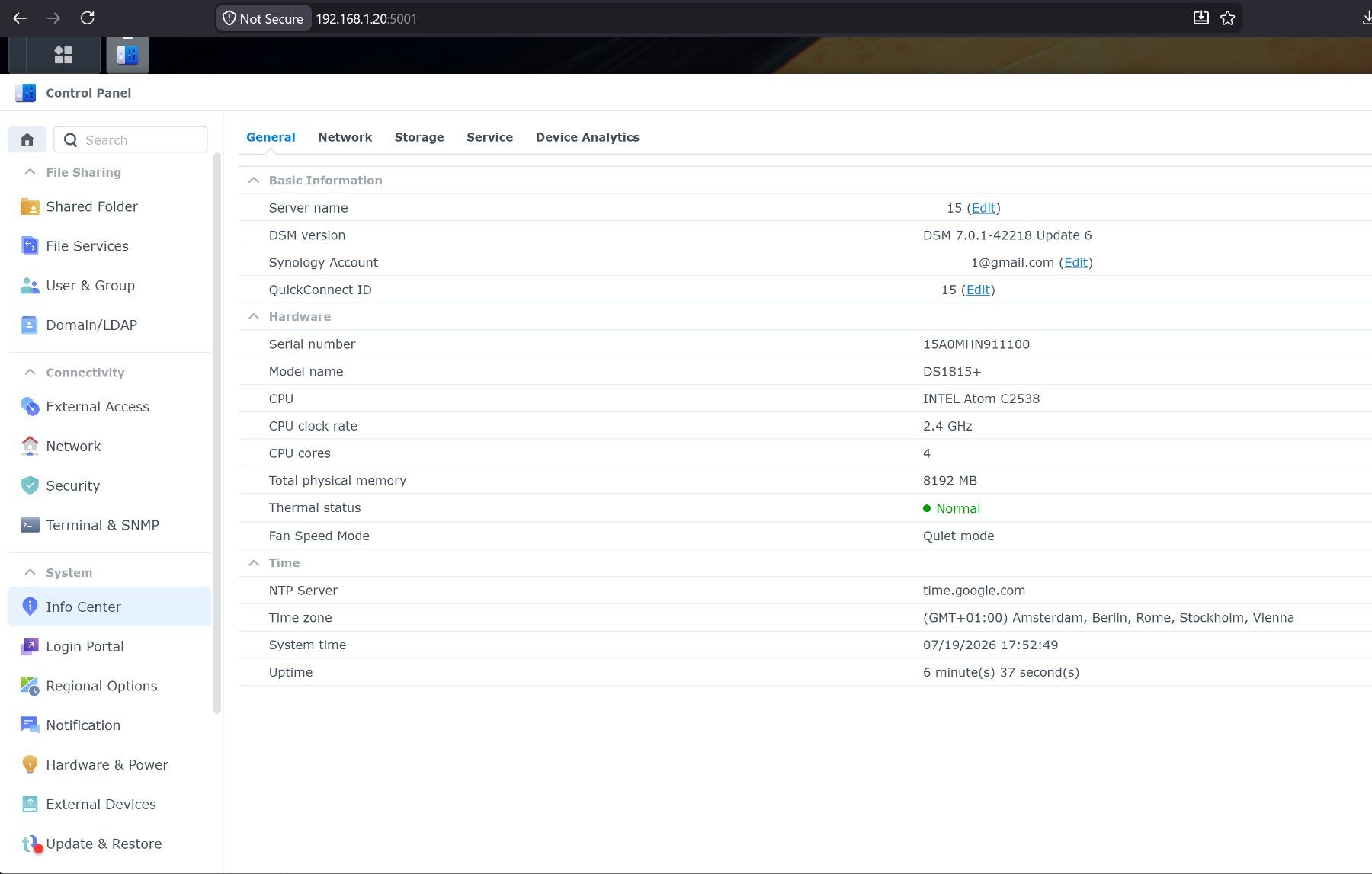
Task: Click 8192 MB memory value
Action: coord(950,481)
